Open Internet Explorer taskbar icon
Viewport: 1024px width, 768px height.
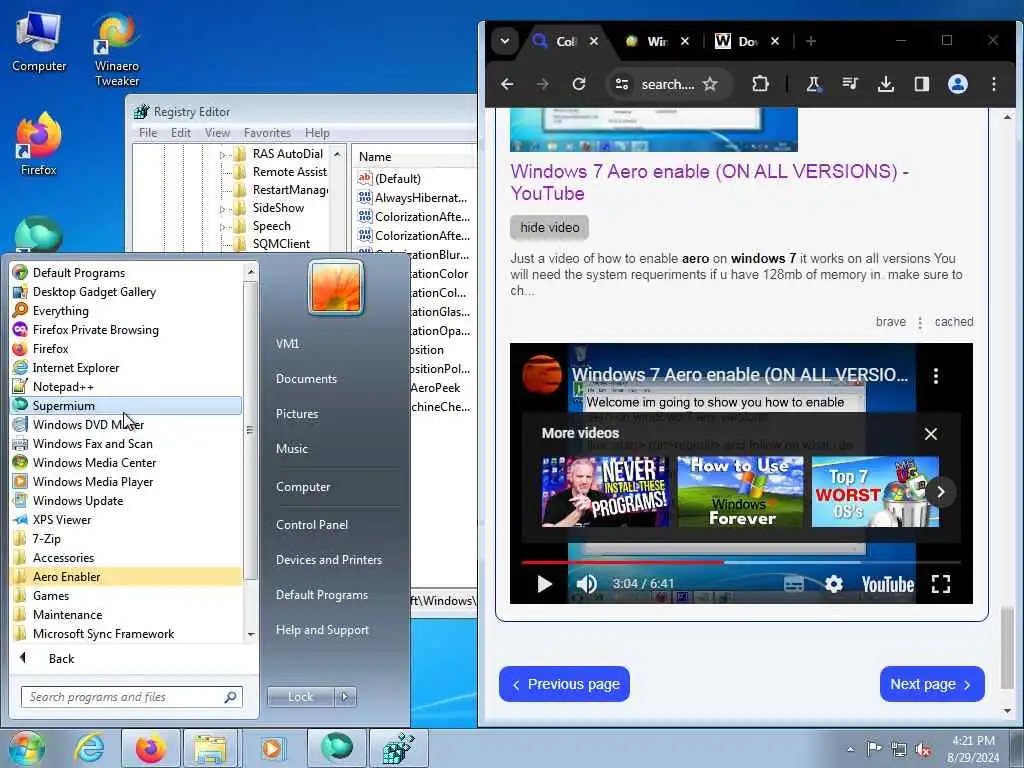(89, 748)
